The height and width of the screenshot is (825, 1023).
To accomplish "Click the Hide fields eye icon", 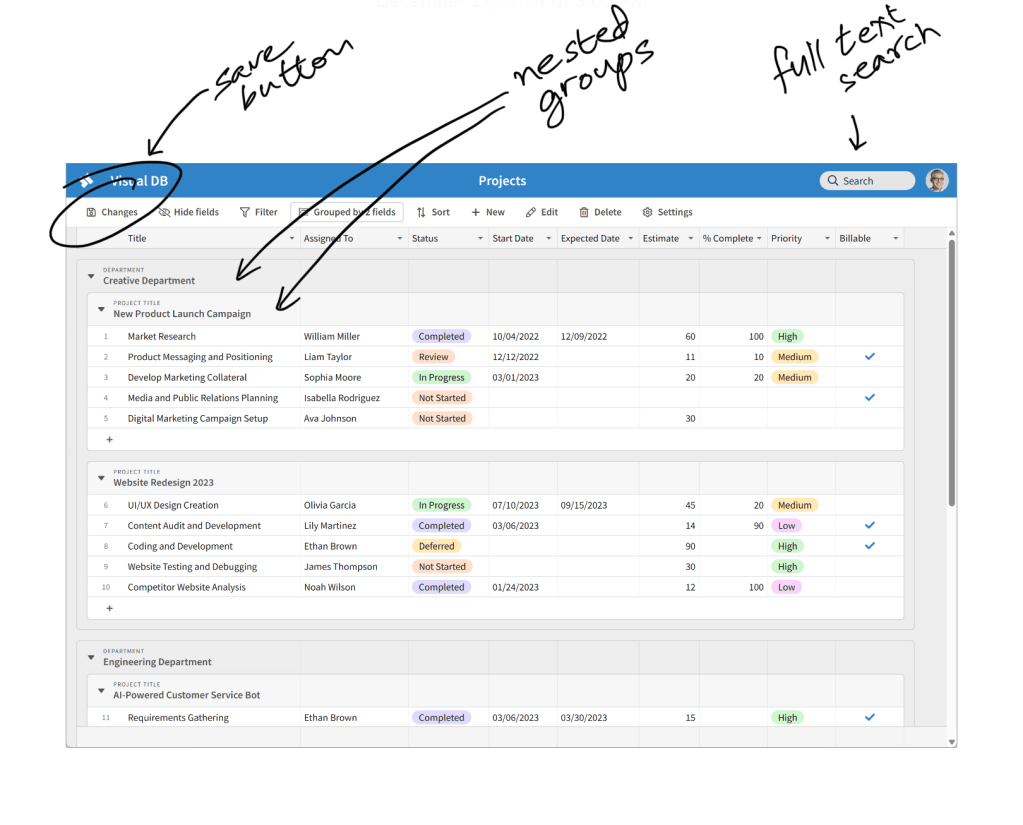I will point(164,212).
